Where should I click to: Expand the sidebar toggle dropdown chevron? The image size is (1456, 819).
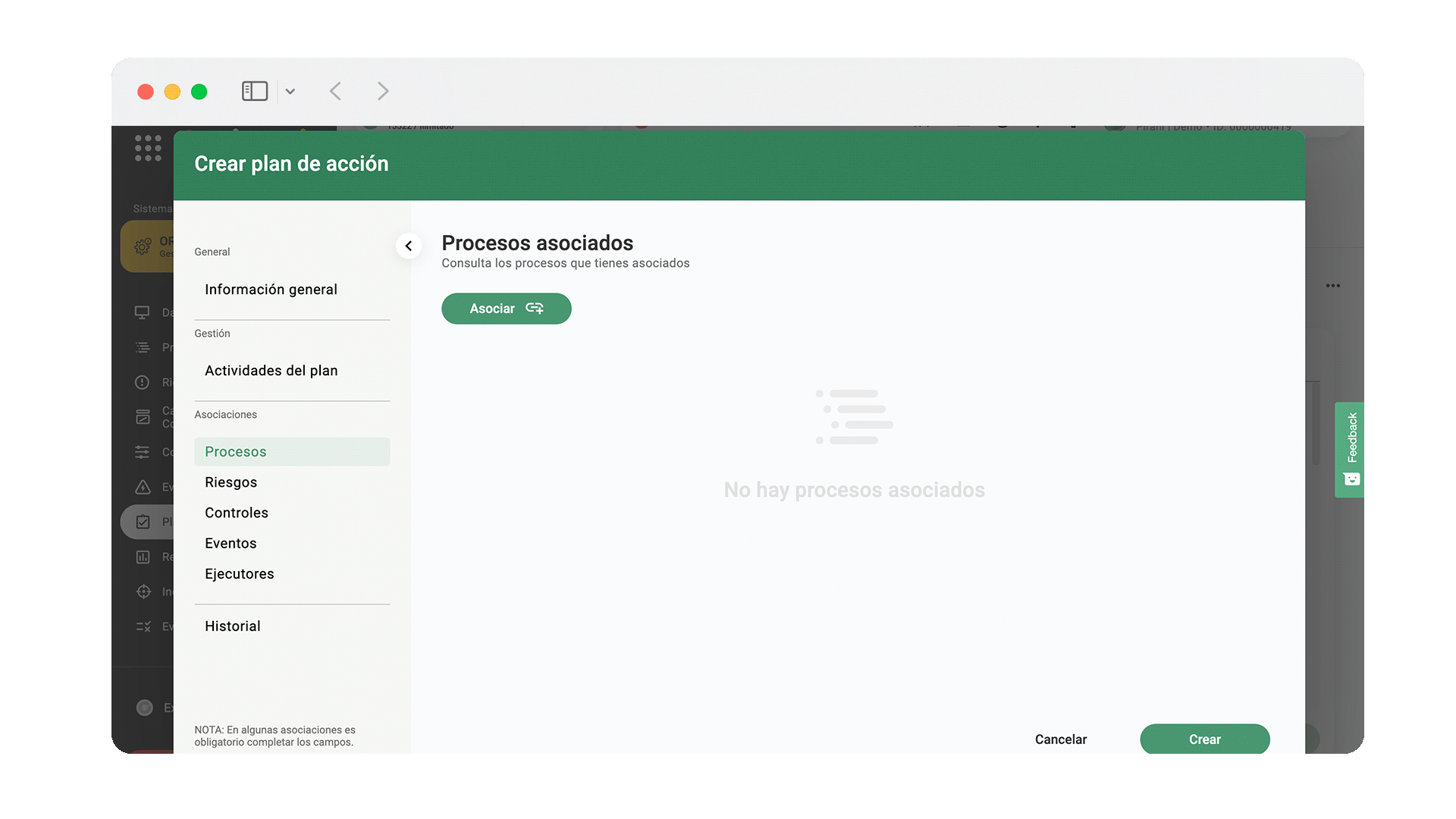click(290, 92)
